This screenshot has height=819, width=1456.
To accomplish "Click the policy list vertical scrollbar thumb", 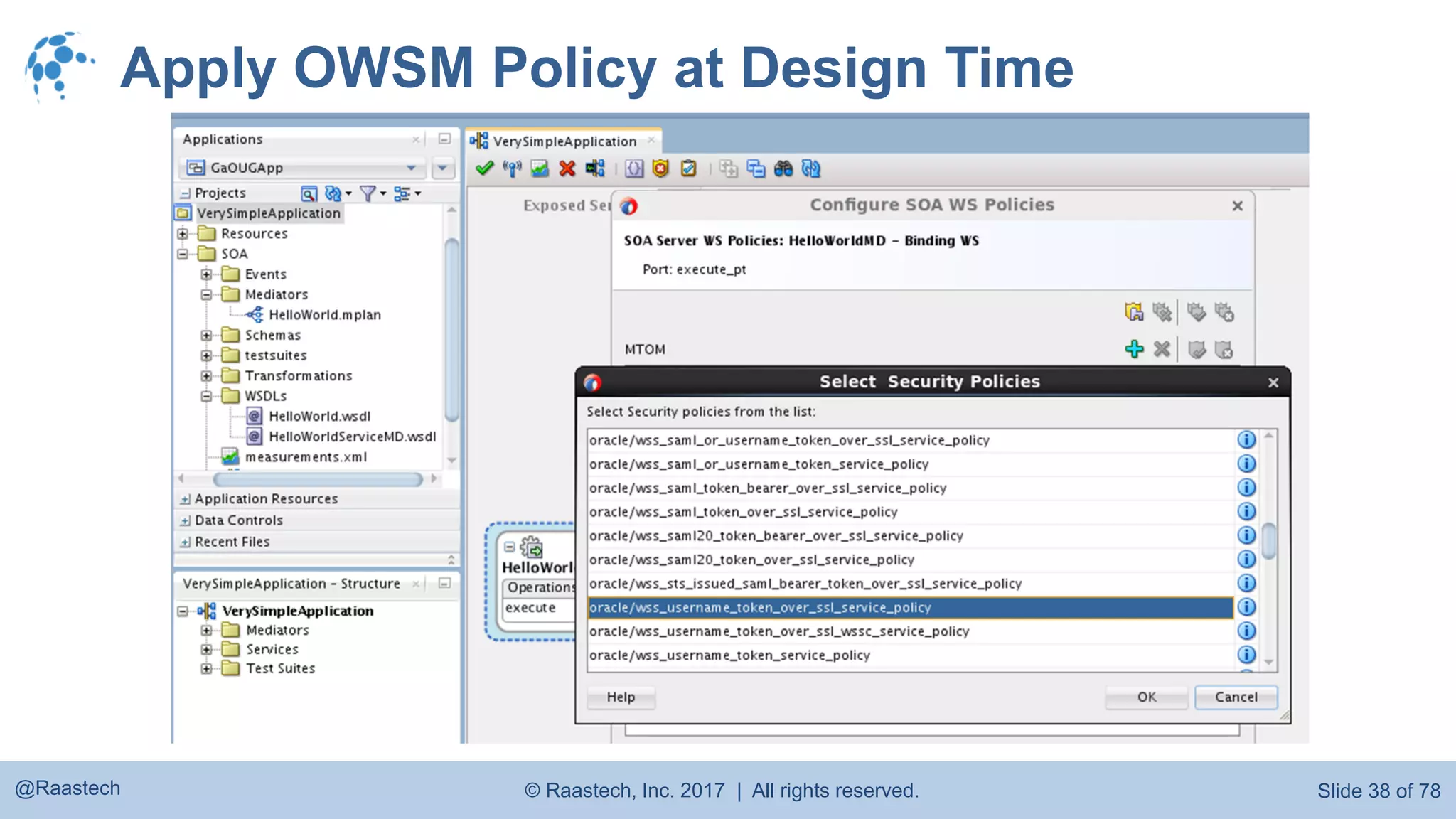I will [x=1269, y=541].
